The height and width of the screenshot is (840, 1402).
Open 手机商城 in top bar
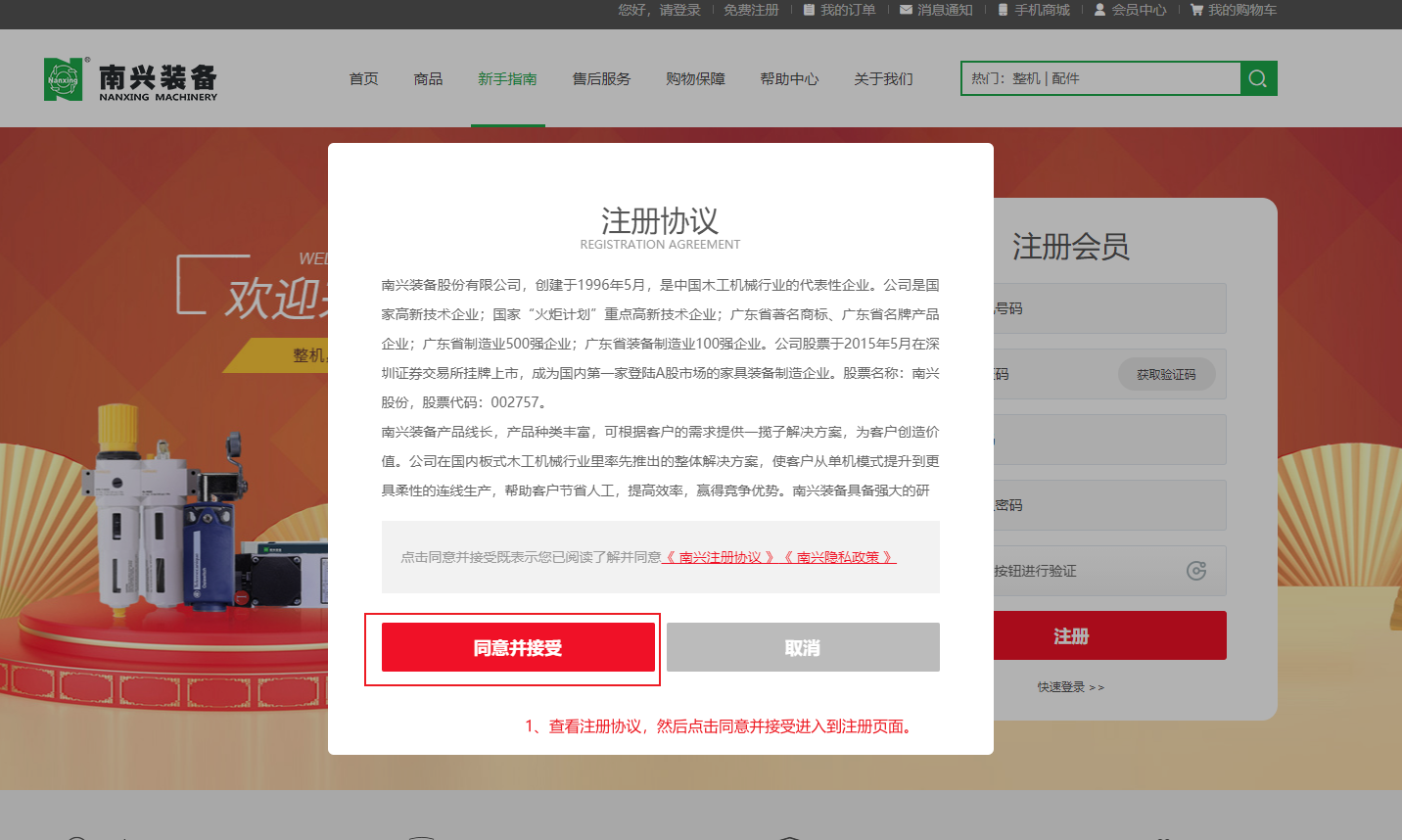point(1034,10)
